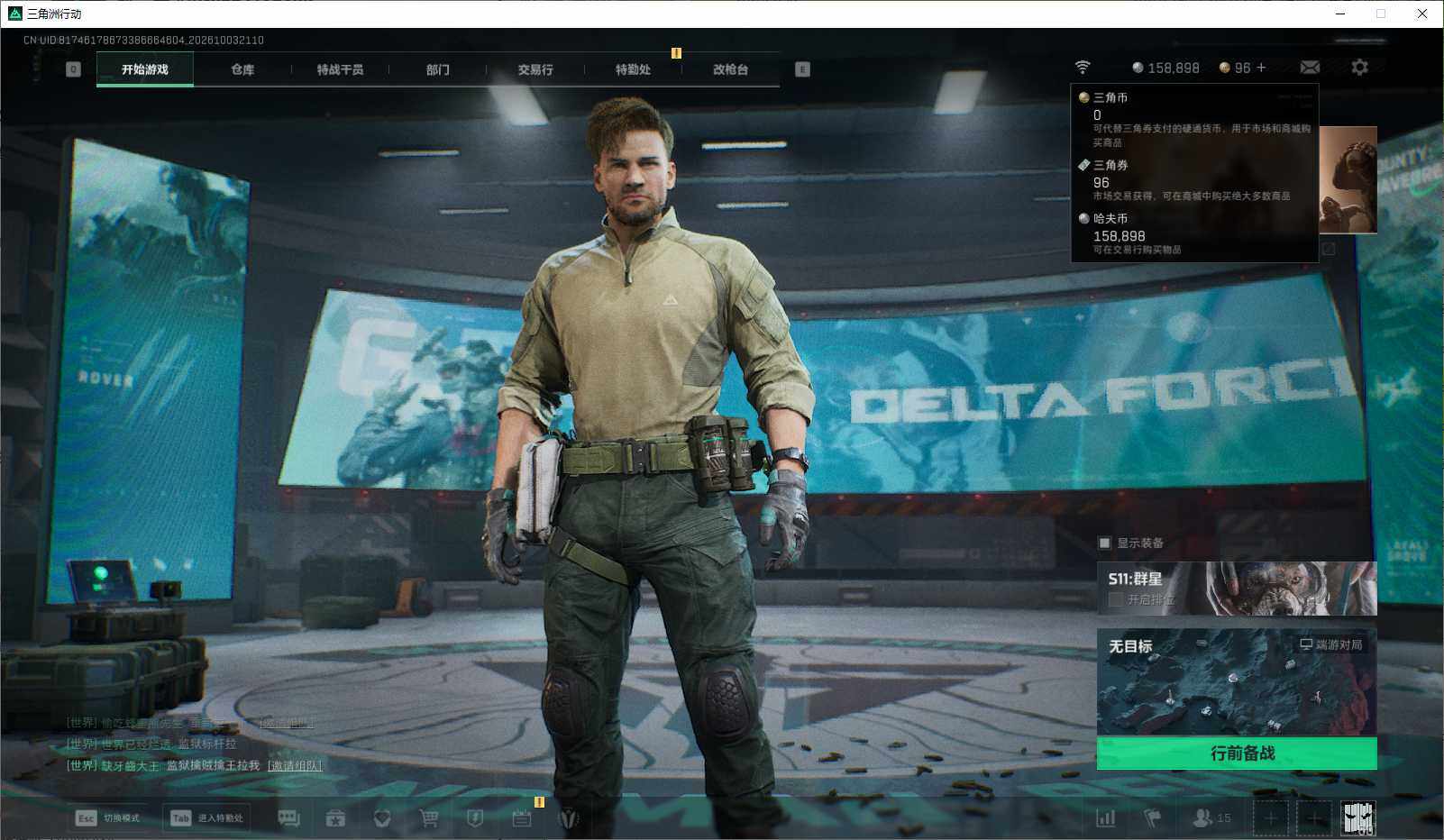
Task: Select the 无目标 map card
Action: coord(1237,682)
